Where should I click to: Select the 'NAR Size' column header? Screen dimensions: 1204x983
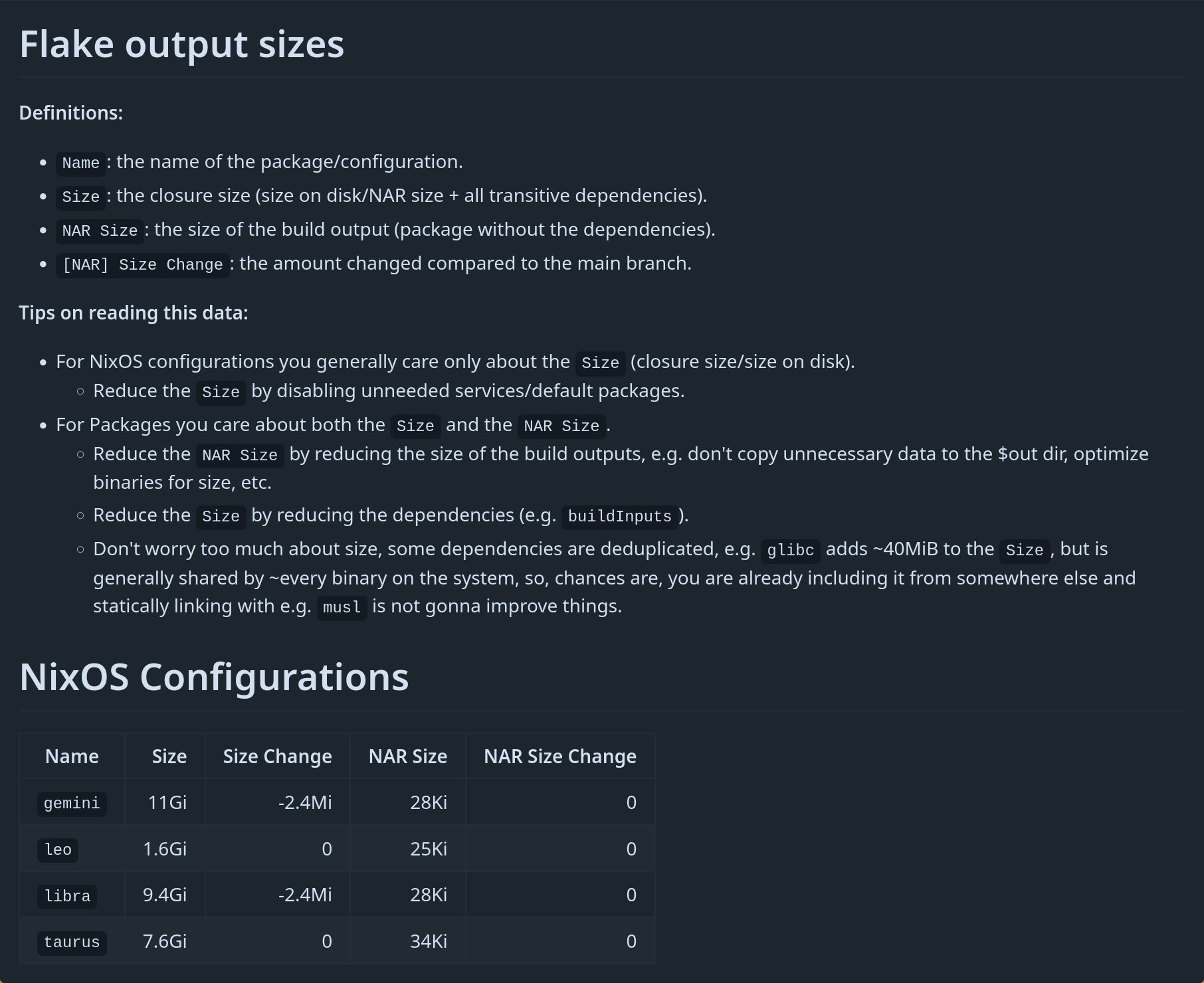click(408, 756)
